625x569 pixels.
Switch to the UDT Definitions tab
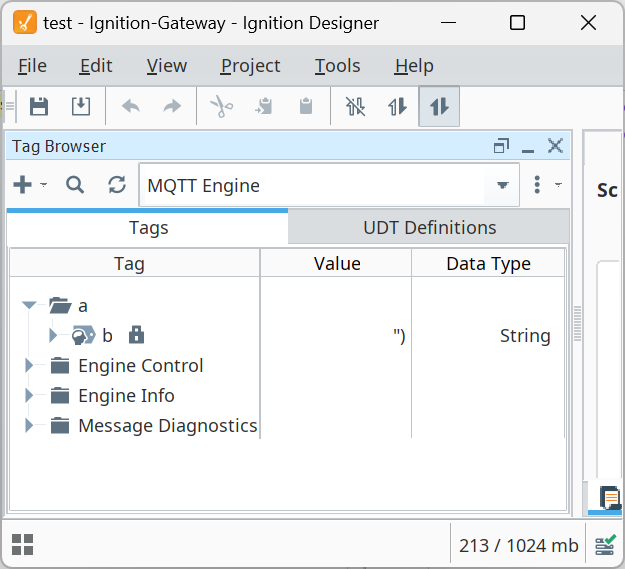[429, 228]
